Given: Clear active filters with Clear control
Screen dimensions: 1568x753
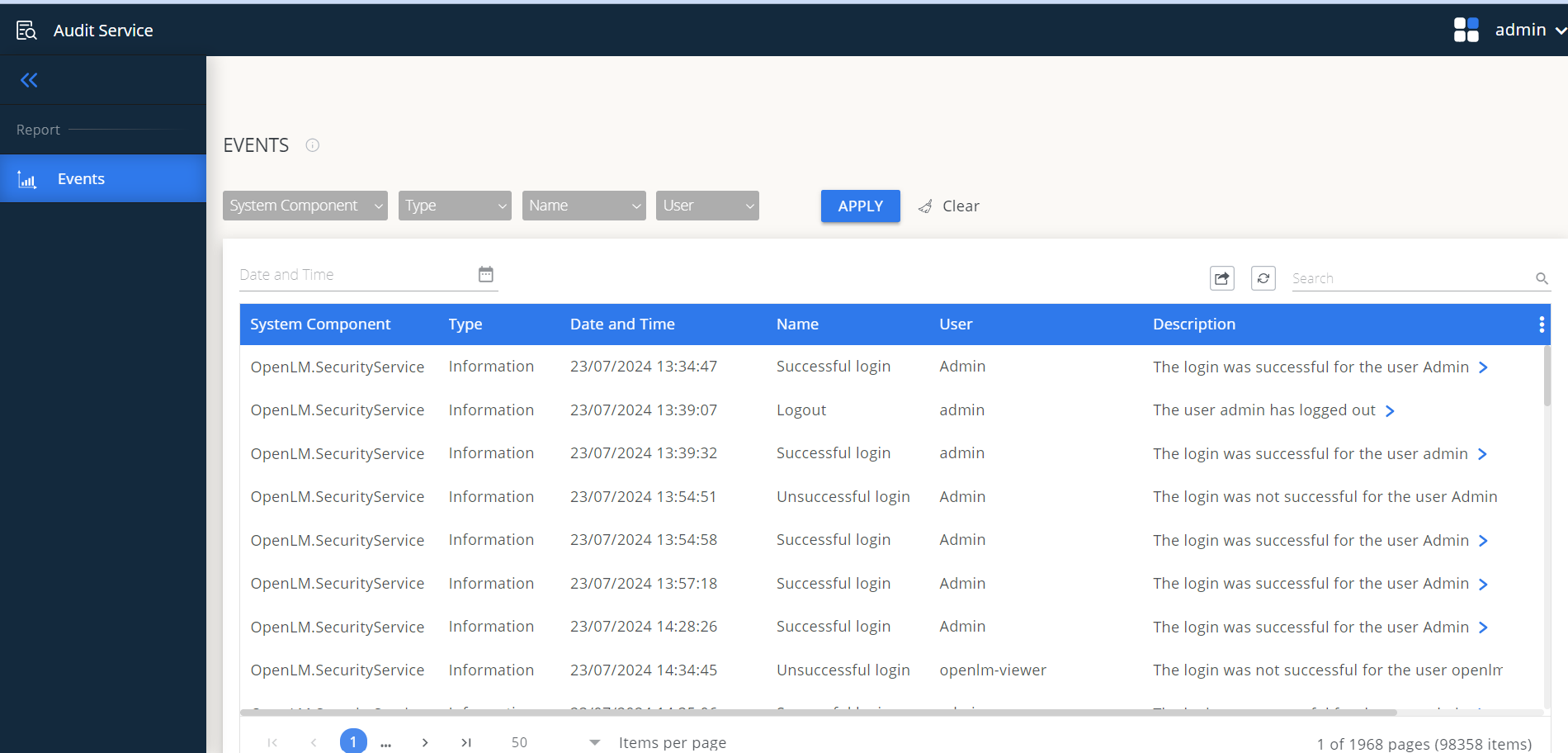Looking at the screenshot, I should coord(949,206).
